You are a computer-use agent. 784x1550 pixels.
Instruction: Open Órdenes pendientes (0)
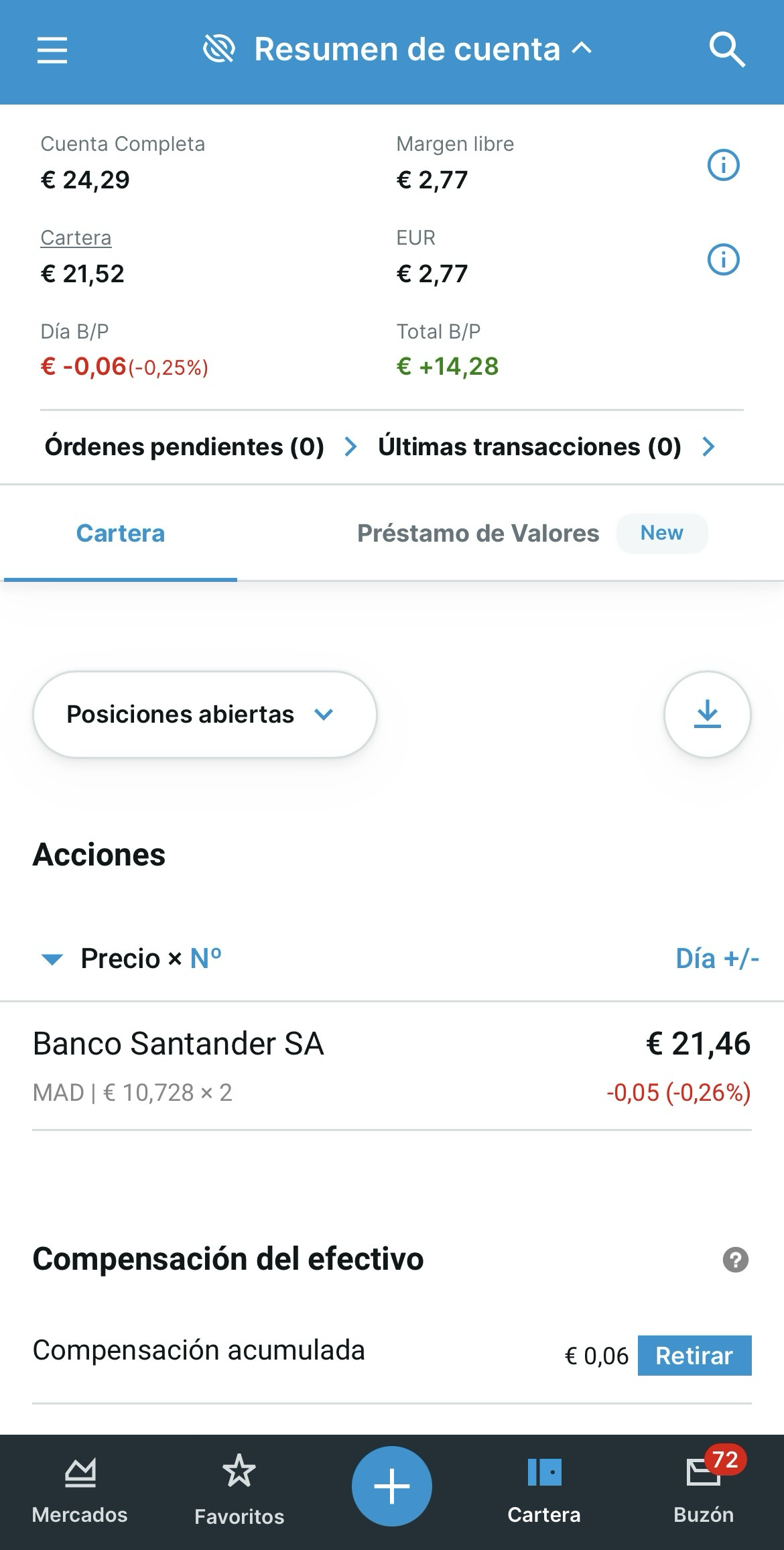click(200, 446)
